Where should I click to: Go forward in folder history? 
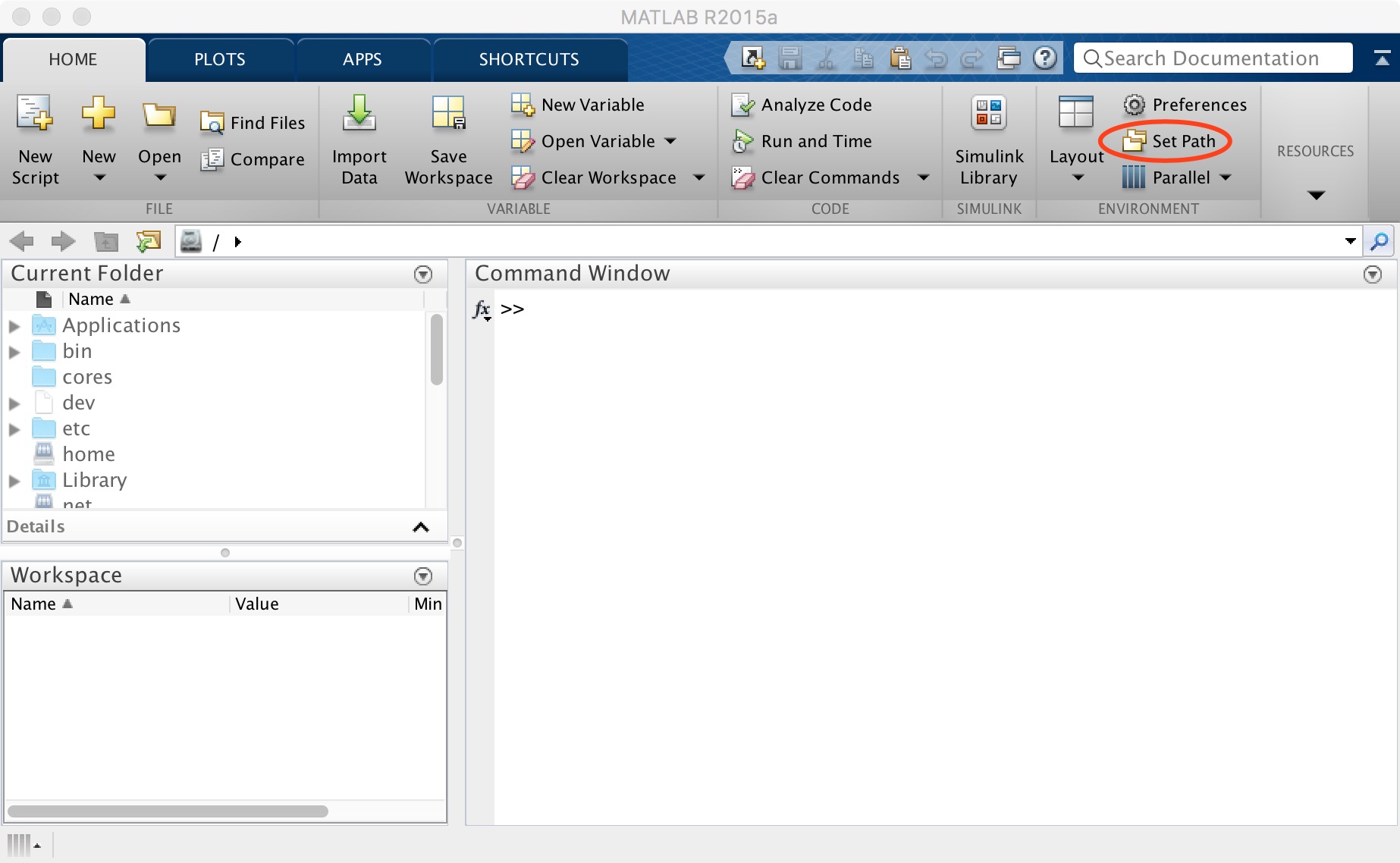click(x=64, y=242)
